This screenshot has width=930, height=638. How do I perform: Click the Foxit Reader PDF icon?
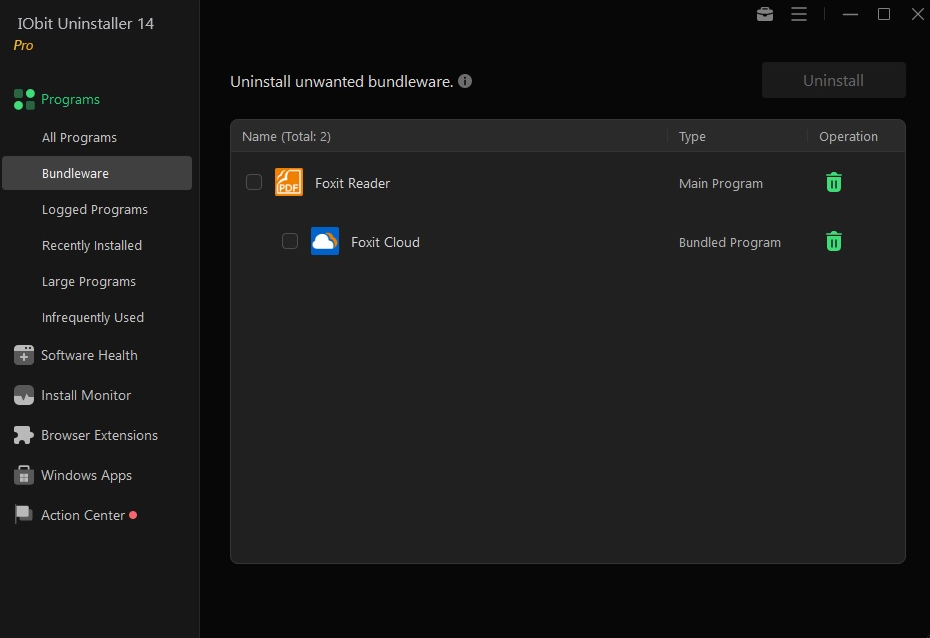(289, 182)
